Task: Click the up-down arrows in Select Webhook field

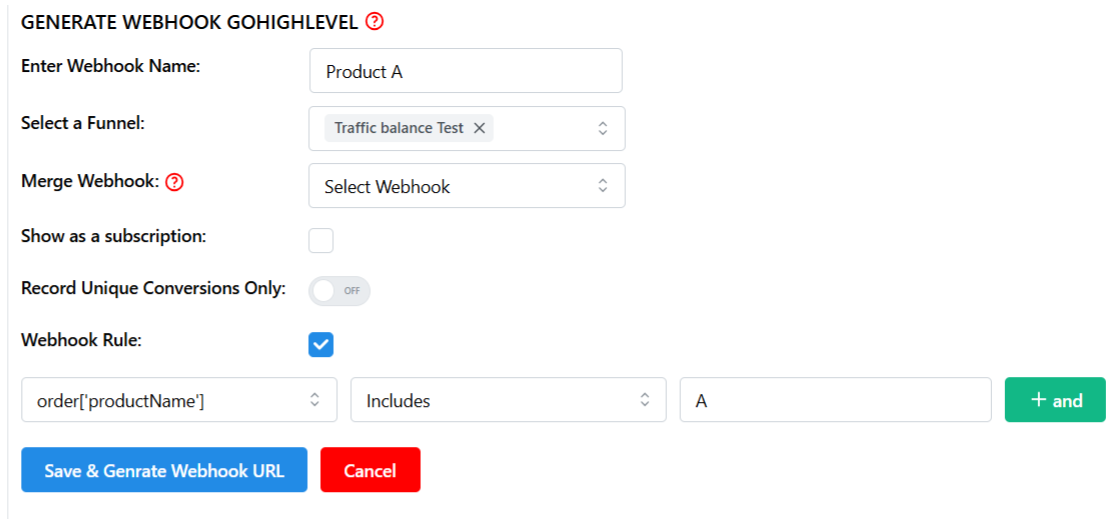Action: click(602, 186)
